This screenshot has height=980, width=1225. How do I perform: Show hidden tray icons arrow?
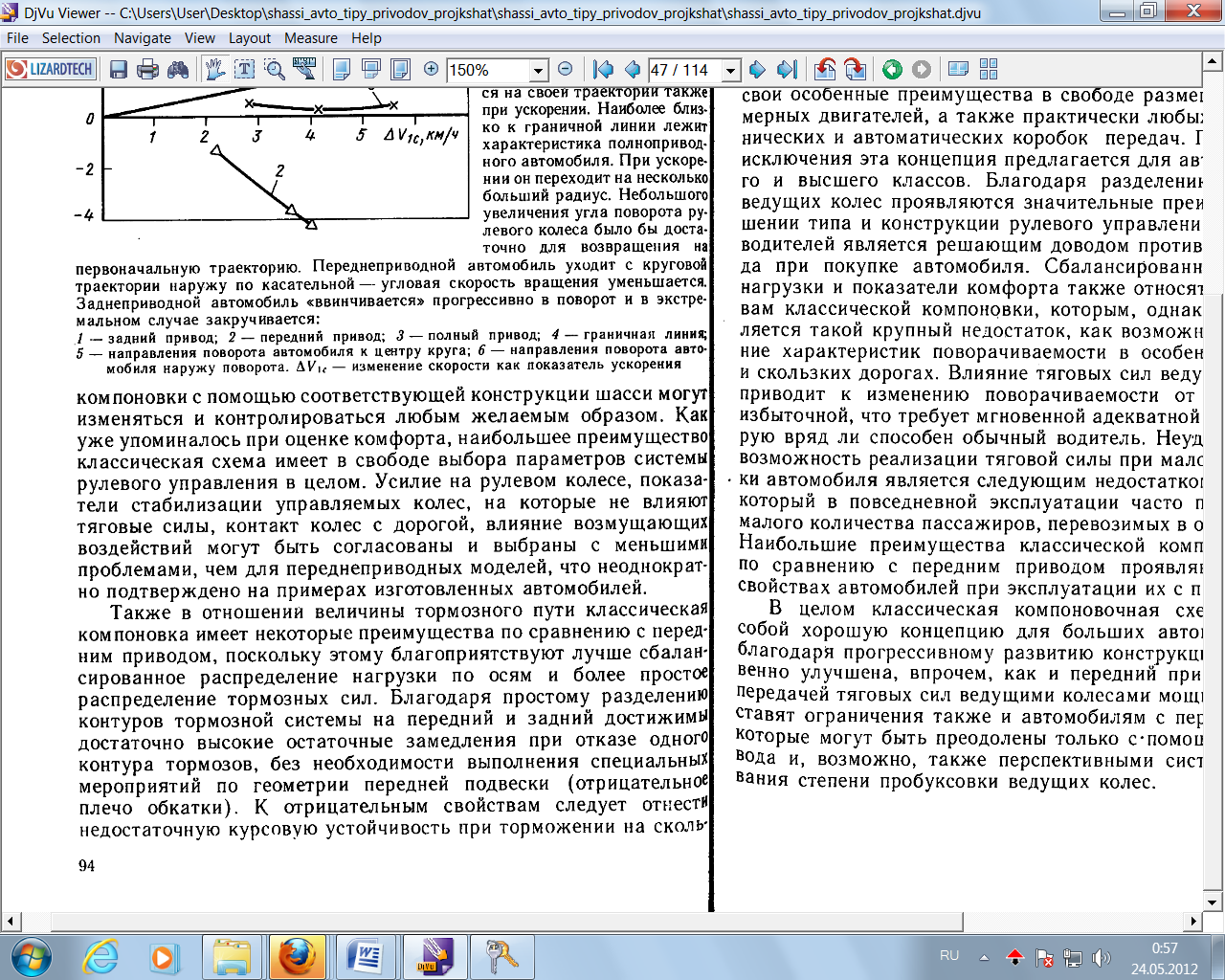click(x=984, y=957)
